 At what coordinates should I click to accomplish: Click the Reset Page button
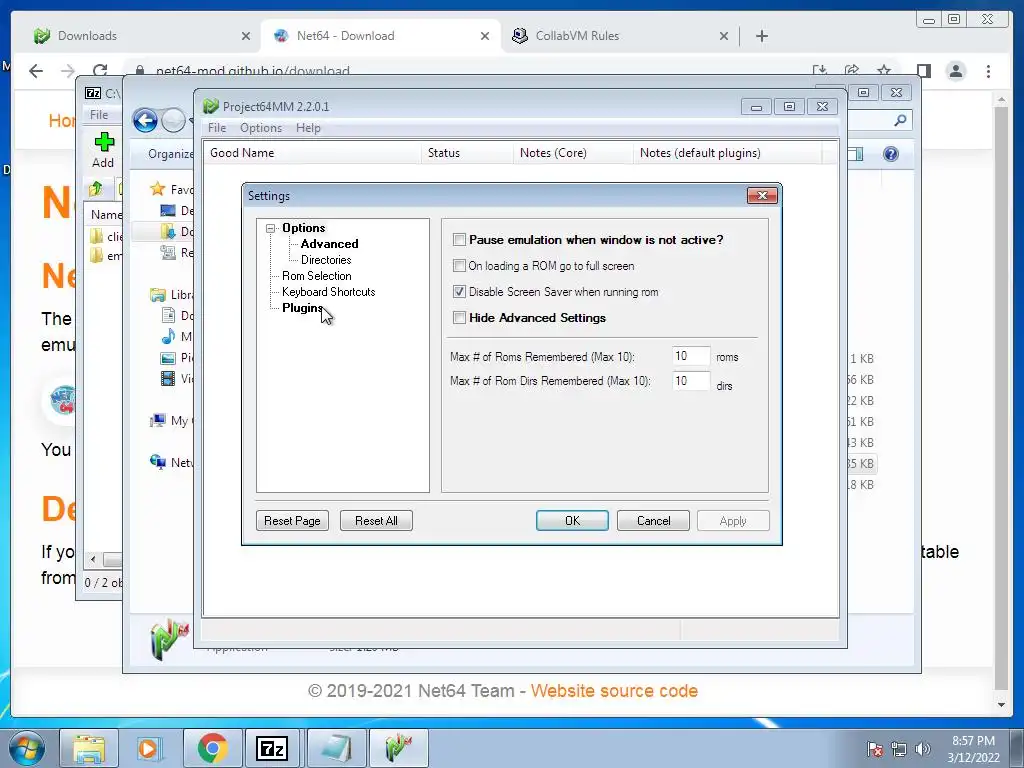[292, 520]
